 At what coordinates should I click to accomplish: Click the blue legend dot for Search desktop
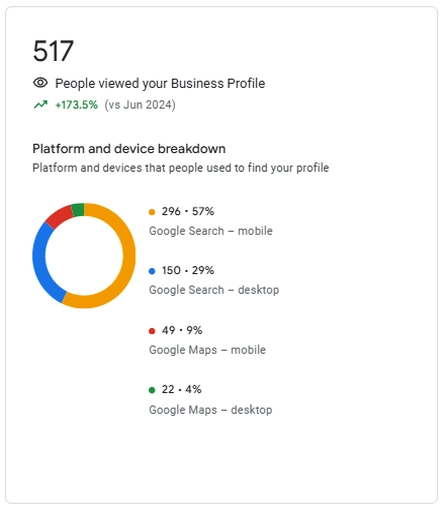(152, 271)
